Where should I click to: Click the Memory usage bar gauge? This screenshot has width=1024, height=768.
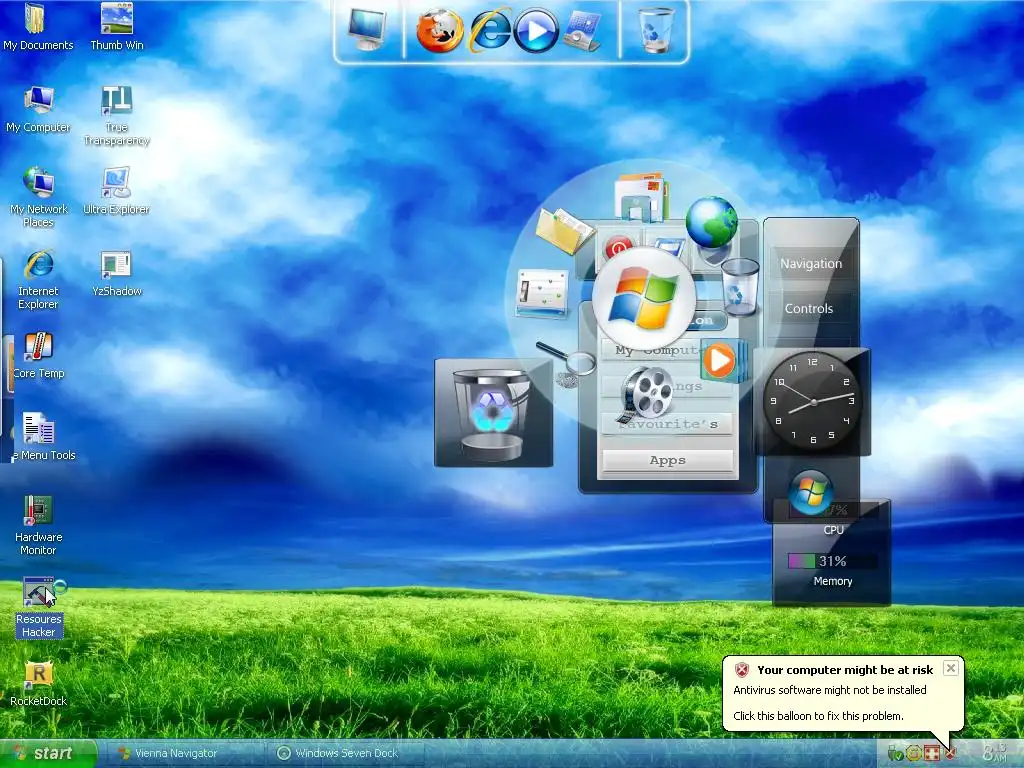(x=832, y=561)
